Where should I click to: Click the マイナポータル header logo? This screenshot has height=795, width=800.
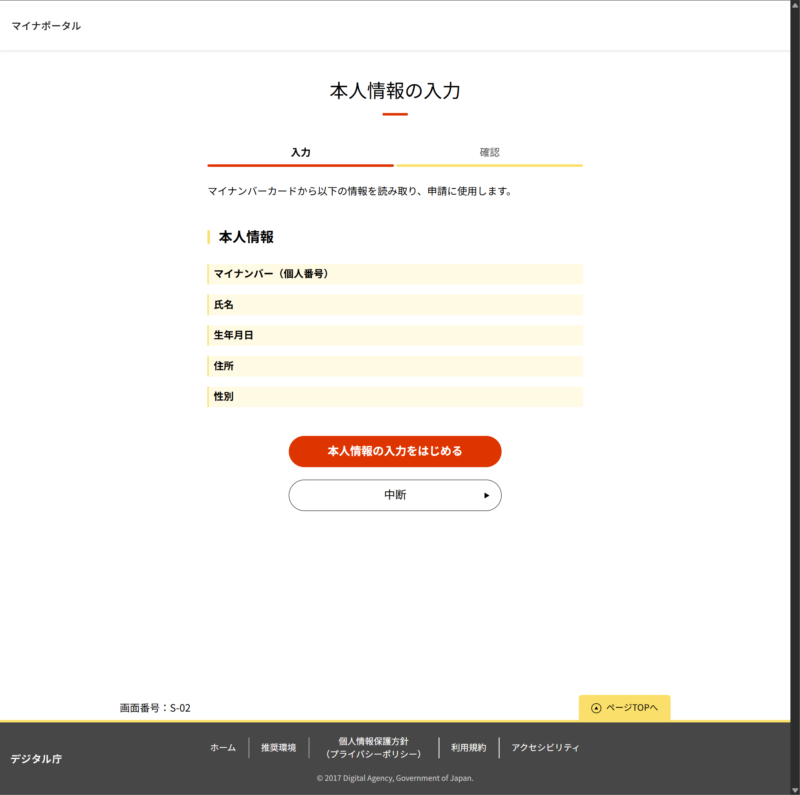46,26
